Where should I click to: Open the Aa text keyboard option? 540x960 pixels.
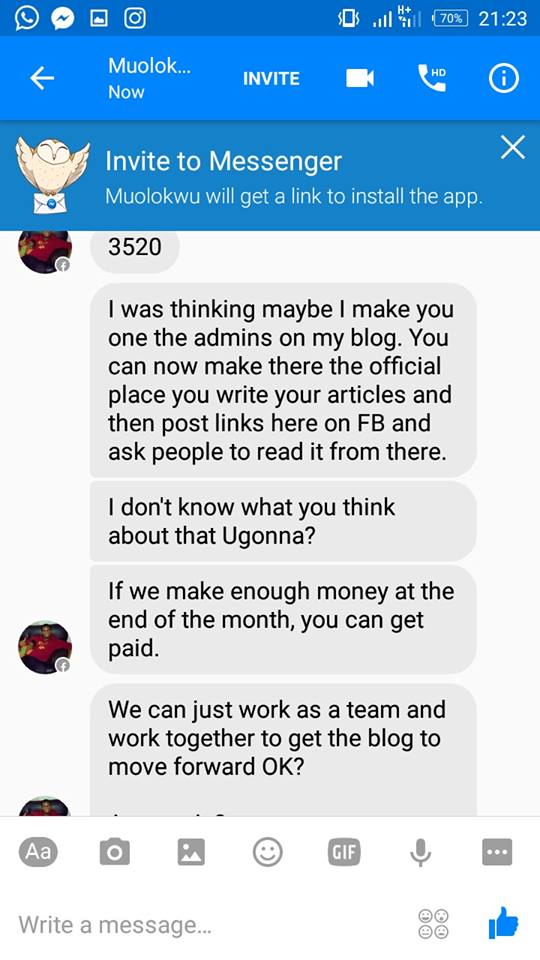coord(38,852)
